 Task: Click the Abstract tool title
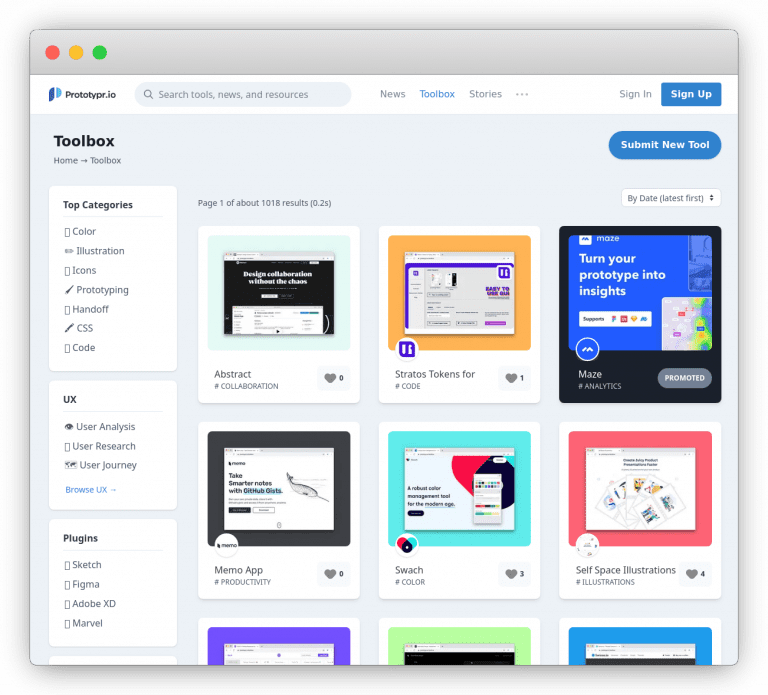tap(233, 374)
